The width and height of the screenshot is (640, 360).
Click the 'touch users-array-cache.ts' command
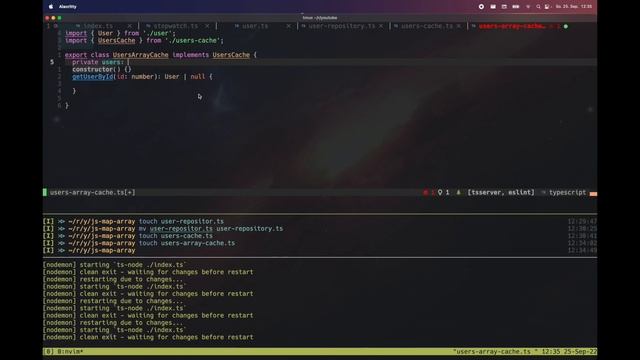pos(187,243)
